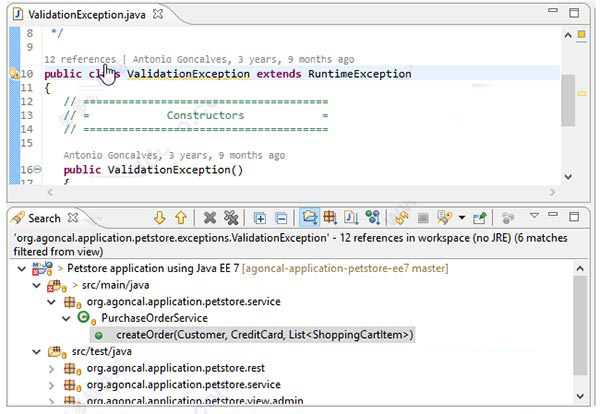Expand all search result nodes
Screen dimensions: 600x414
260,218
